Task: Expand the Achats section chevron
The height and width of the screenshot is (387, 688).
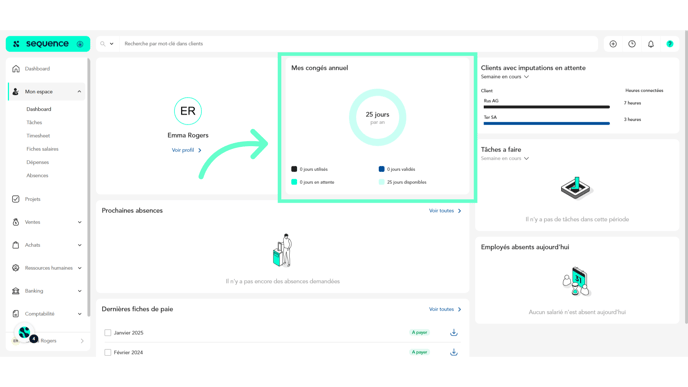Action: [x=79, y=245]
